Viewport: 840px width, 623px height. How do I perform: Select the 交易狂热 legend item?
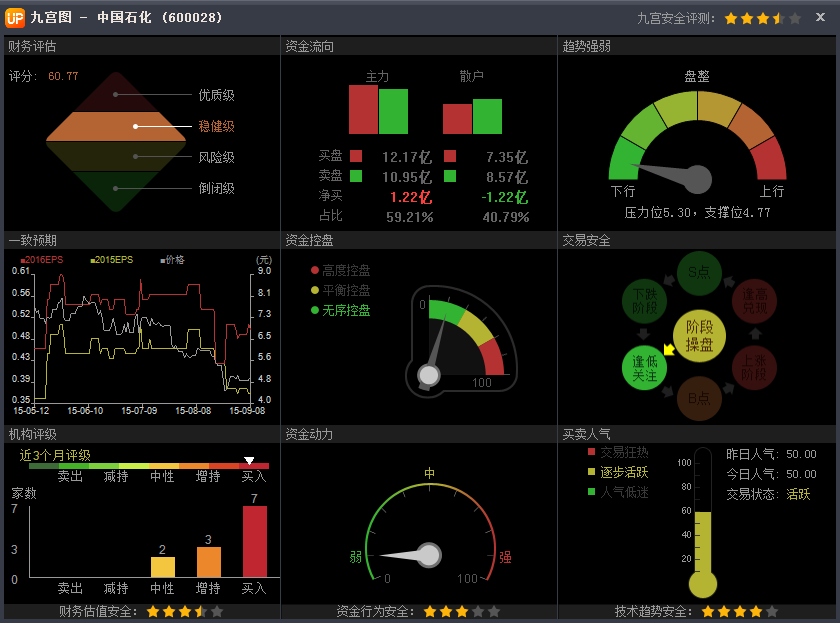pos(618,453)
